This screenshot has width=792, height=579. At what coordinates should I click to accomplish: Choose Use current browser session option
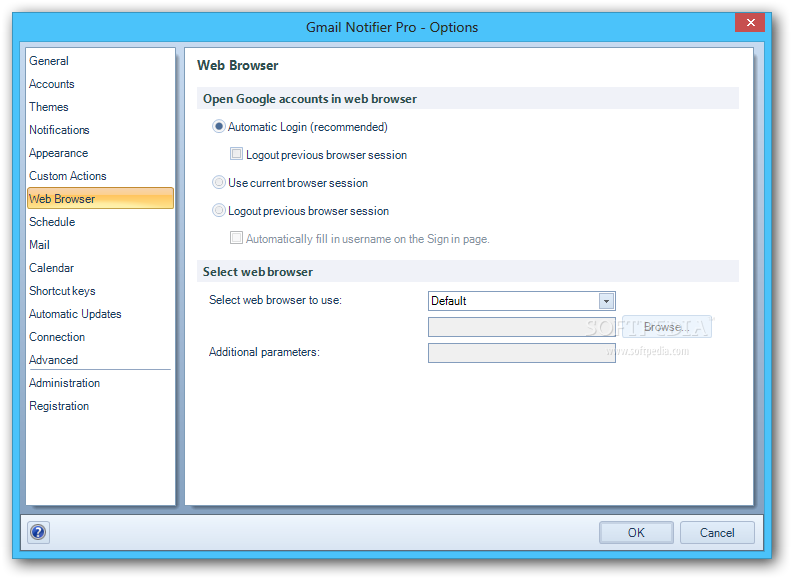pyautogui.click(x=218, y=182)
